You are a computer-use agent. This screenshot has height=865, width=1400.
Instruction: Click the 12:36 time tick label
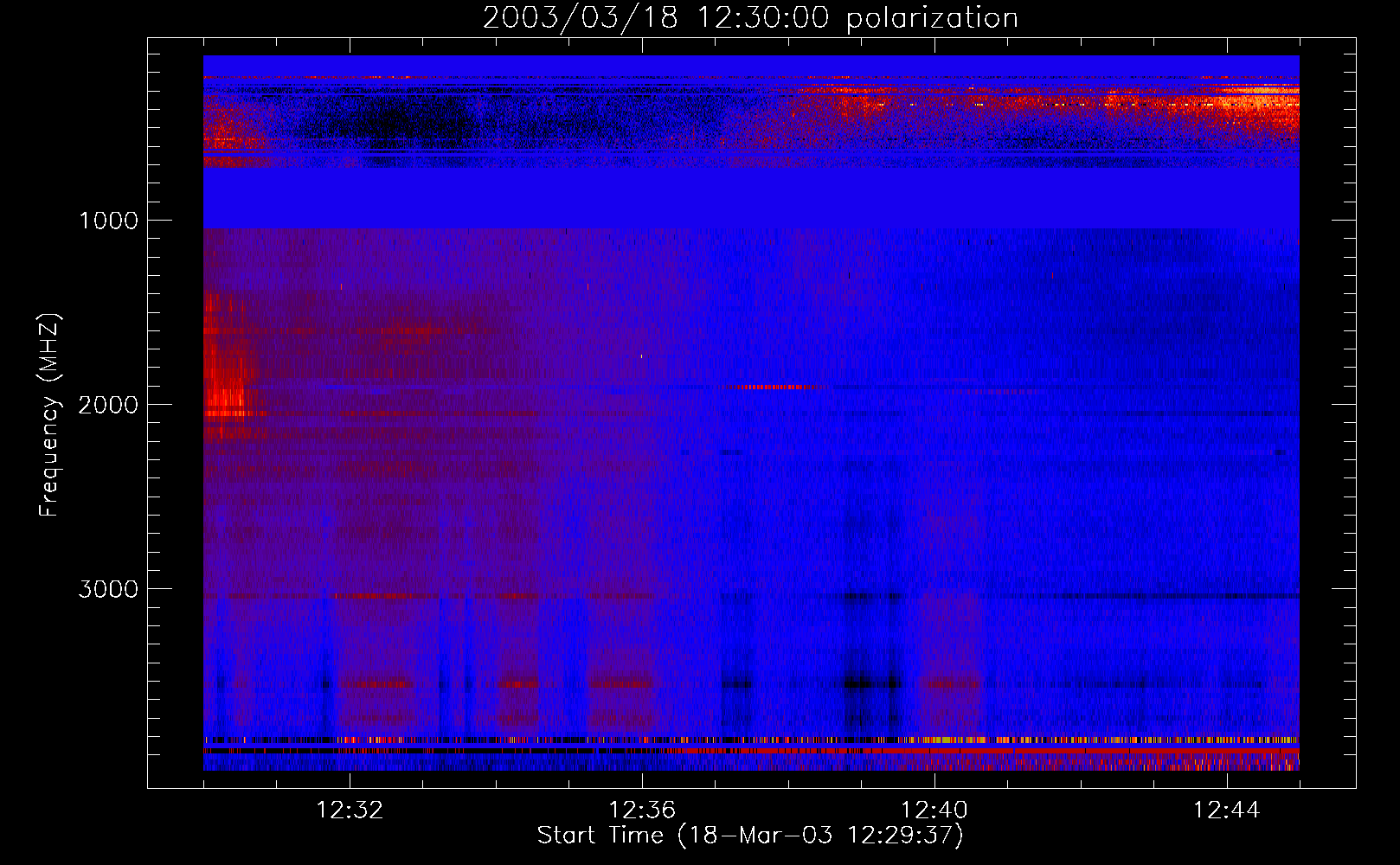click(642, 811)
